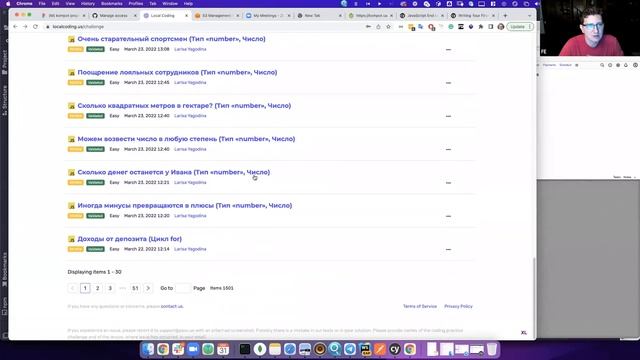Jump to last pagination page 51
640x360 pixels.
coord(135,288)
